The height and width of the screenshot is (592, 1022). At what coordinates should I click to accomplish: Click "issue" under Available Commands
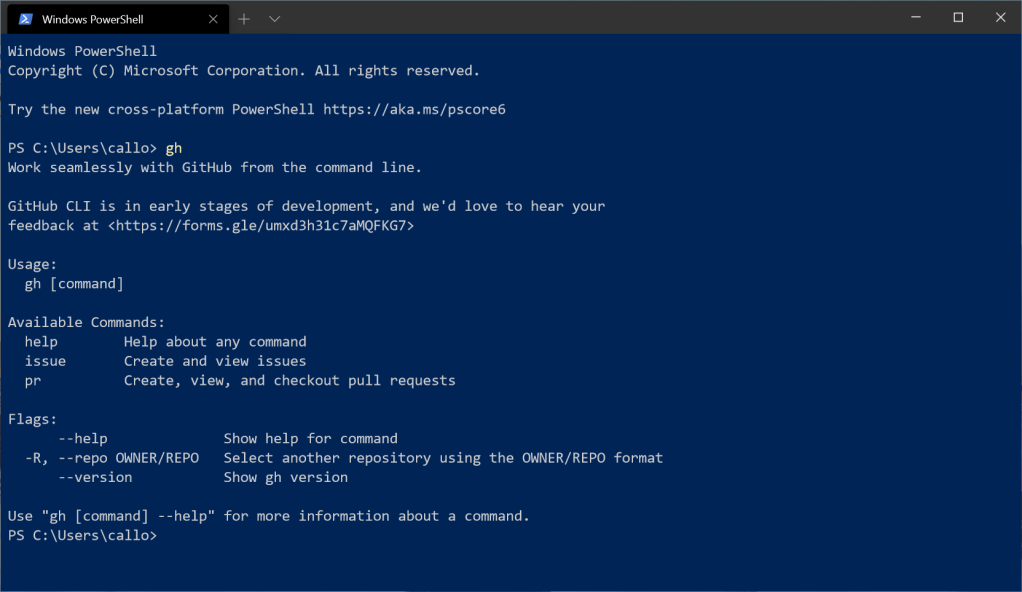[45, 361]
